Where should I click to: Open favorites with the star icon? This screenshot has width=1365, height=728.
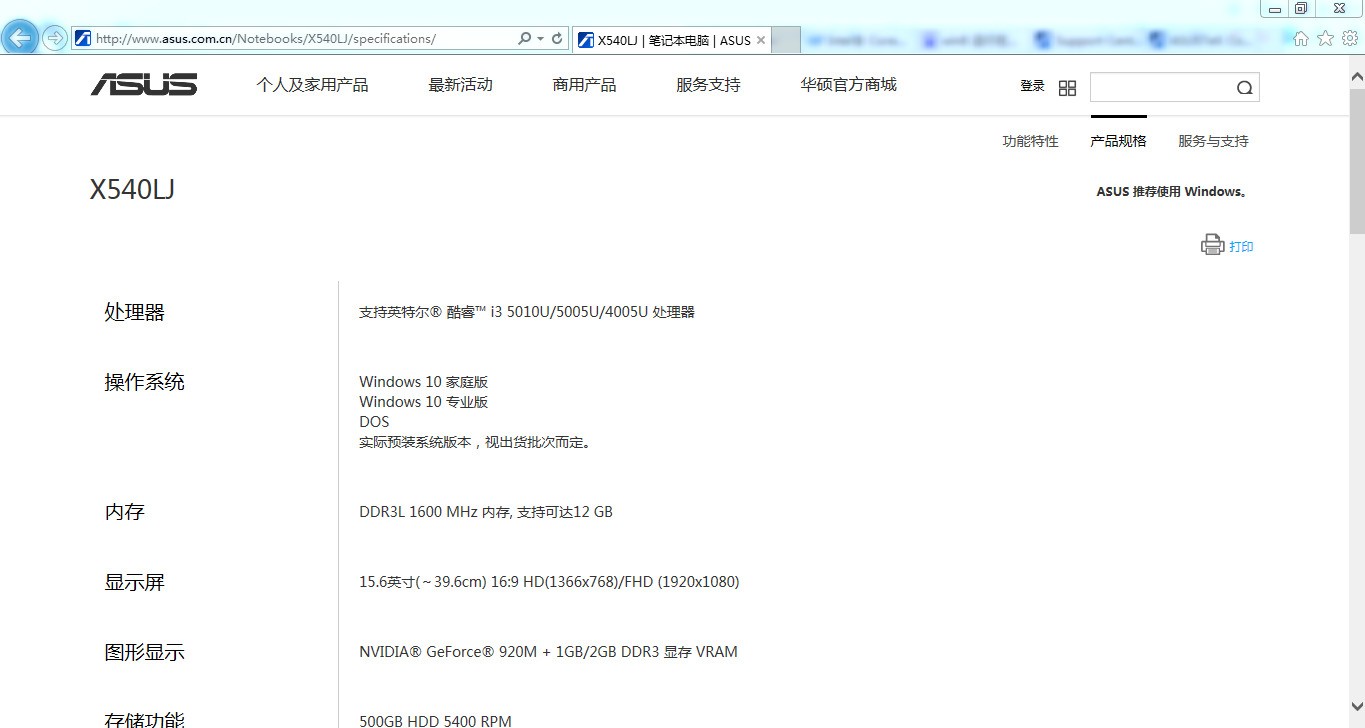(x=1325, y=38)
